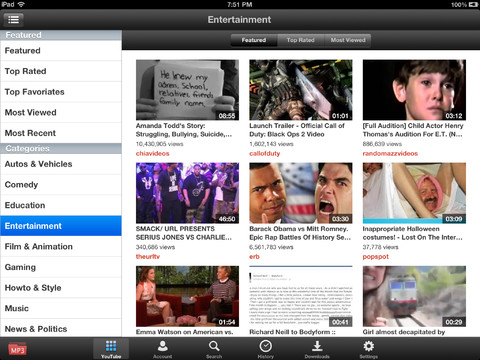This screenshot has width=480, height=360.
Task: Play the Call of Duty Black Ops 2 thumbnail
Action: coord(301,90)
